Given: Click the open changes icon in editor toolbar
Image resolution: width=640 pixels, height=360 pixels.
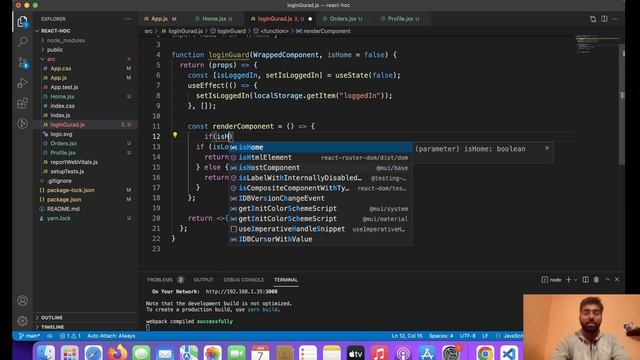Looking at the screenshot, I should click(x=593, y=19).
